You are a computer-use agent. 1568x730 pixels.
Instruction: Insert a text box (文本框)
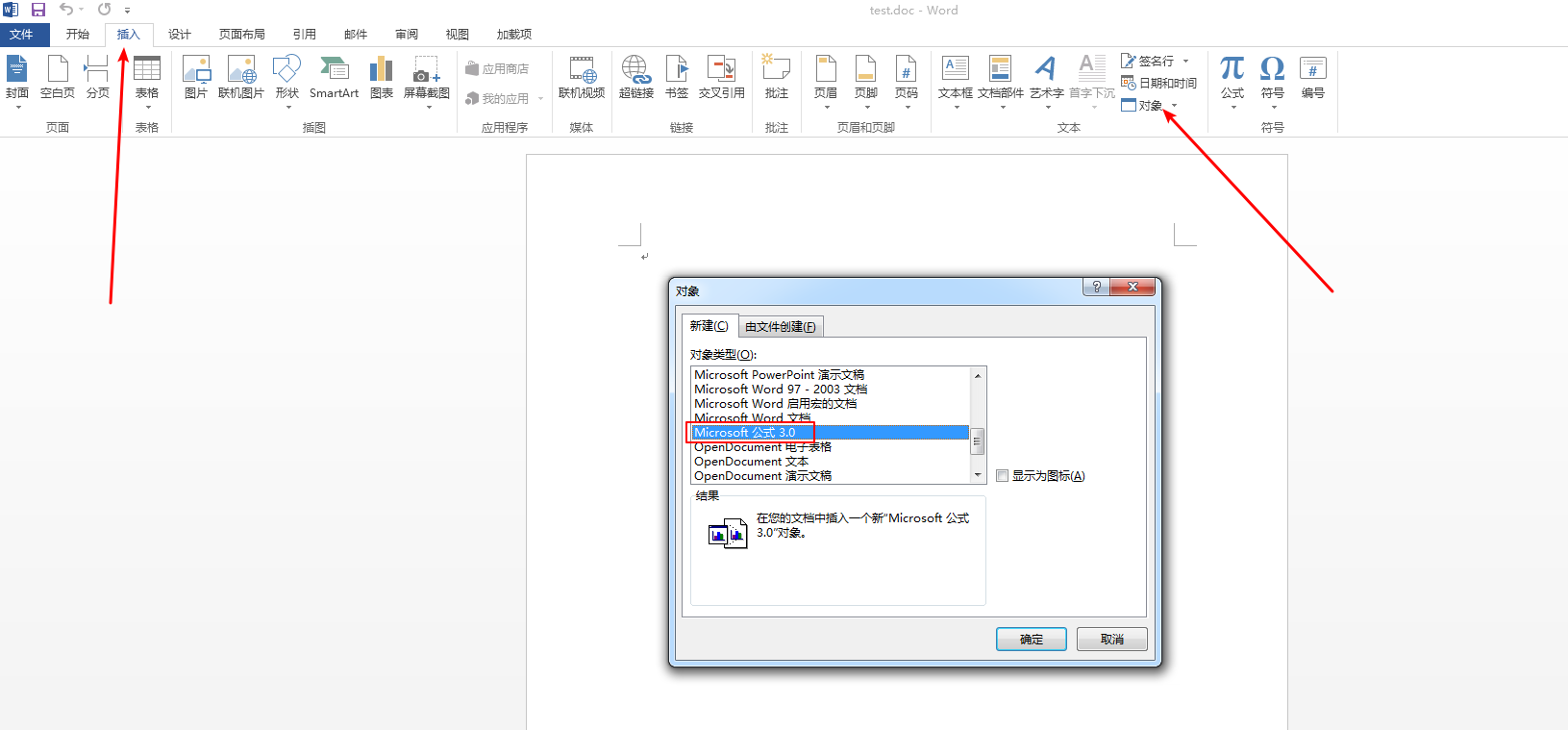[x=956, y=82]
